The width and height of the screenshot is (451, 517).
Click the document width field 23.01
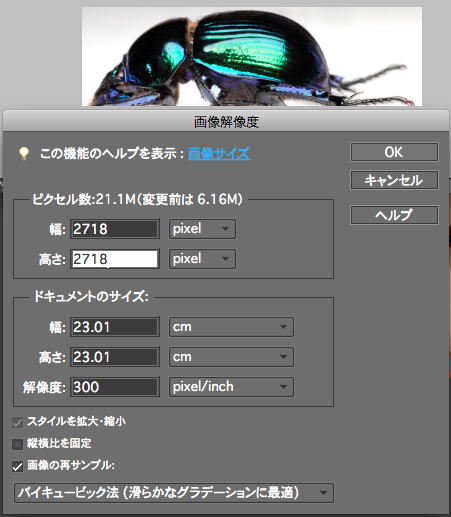pyautogui.click(x=115, y=327)
